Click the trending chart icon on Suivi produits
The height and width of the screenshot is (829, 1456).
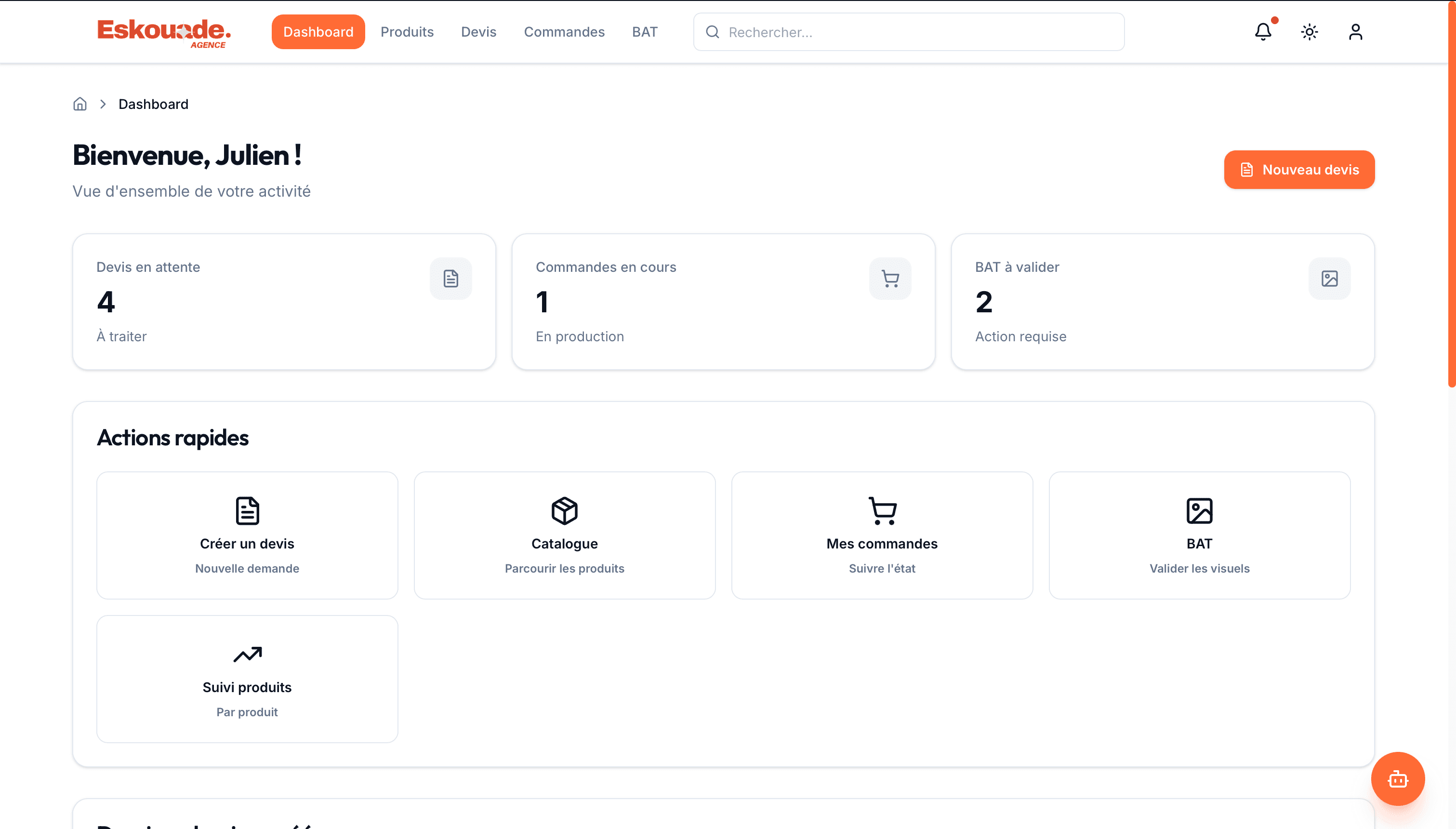(x=247, y=655)
